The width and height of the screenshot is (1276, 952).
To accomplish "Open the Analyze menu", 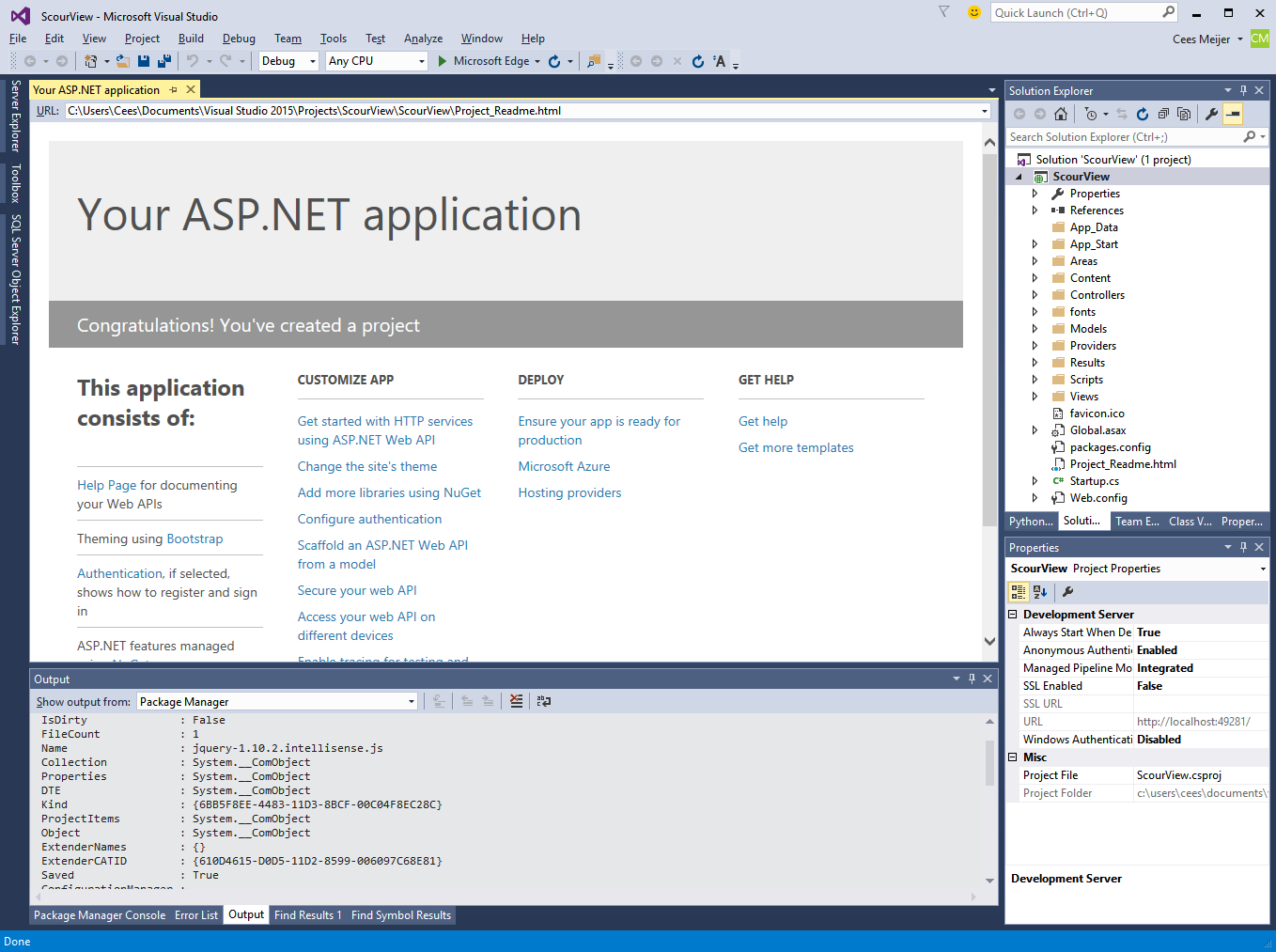I will tap(423, 39).
